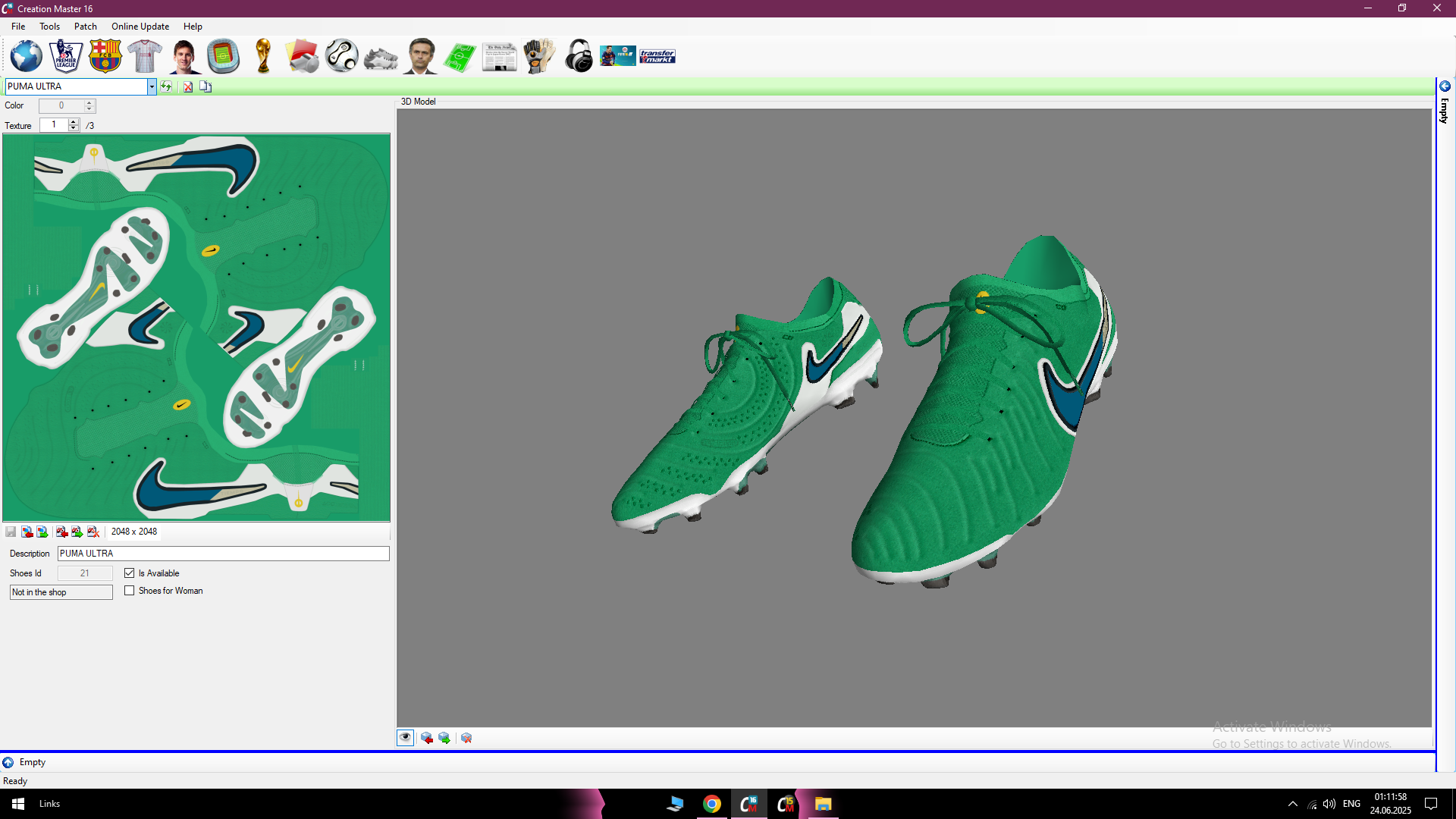
Task: Click the Texture number input field
Action: tap(54, 125)
